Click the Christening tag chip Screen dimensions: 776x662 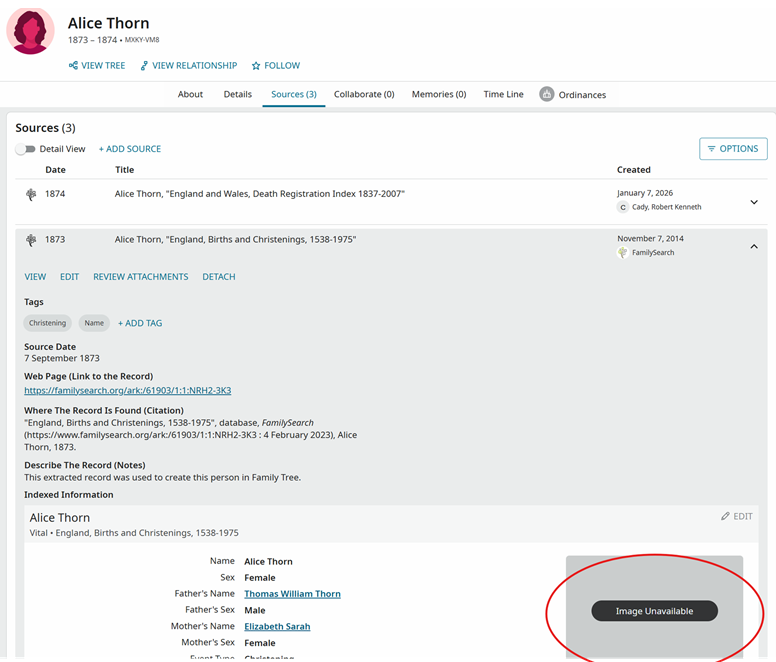coord(48,323)
